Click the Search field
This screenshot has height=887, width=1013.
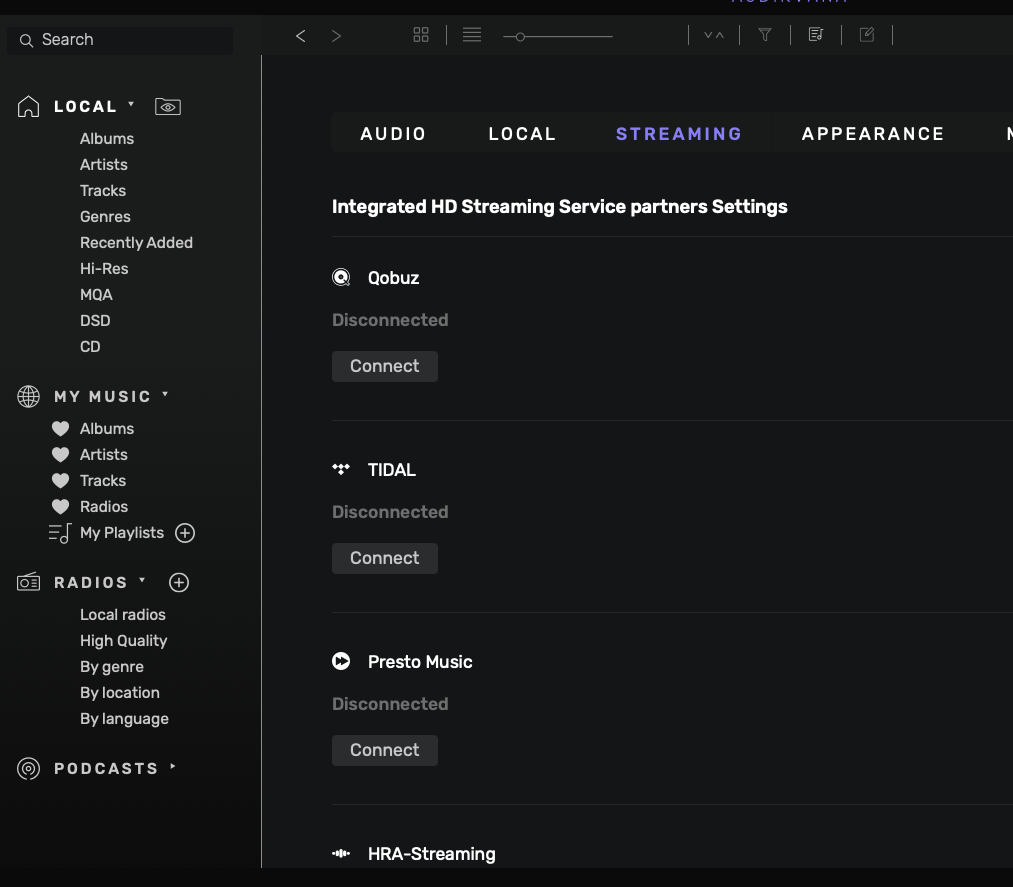click(120, 40)
